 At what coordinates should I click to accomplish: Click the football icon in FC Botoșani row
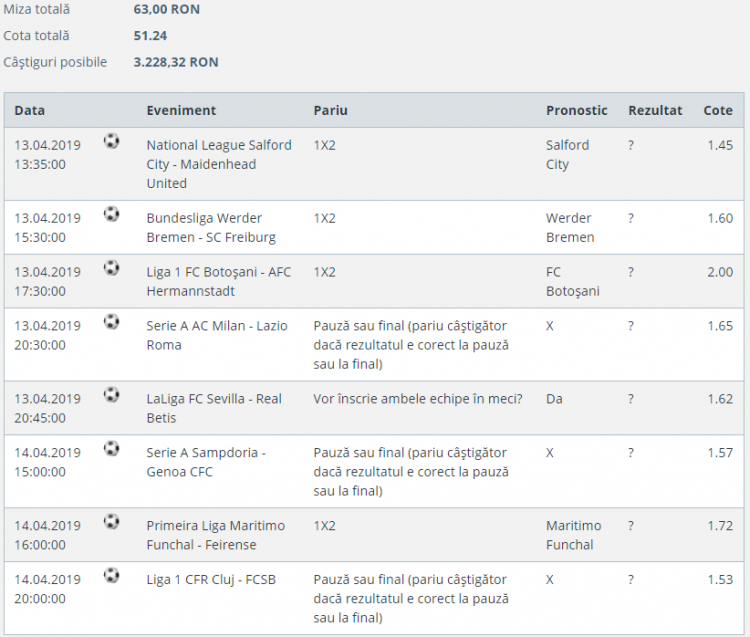(x=111, y=268)
